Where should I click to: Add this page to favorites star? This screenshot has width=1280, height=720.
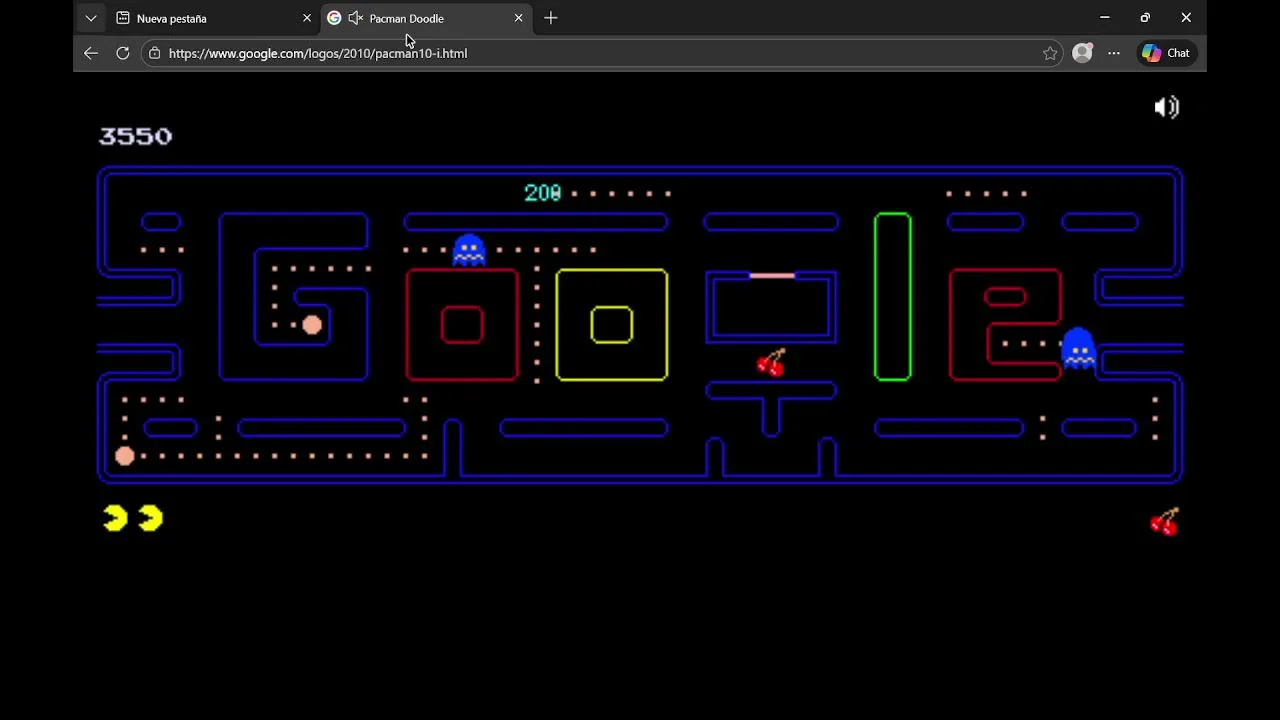tap(1050, 53)
